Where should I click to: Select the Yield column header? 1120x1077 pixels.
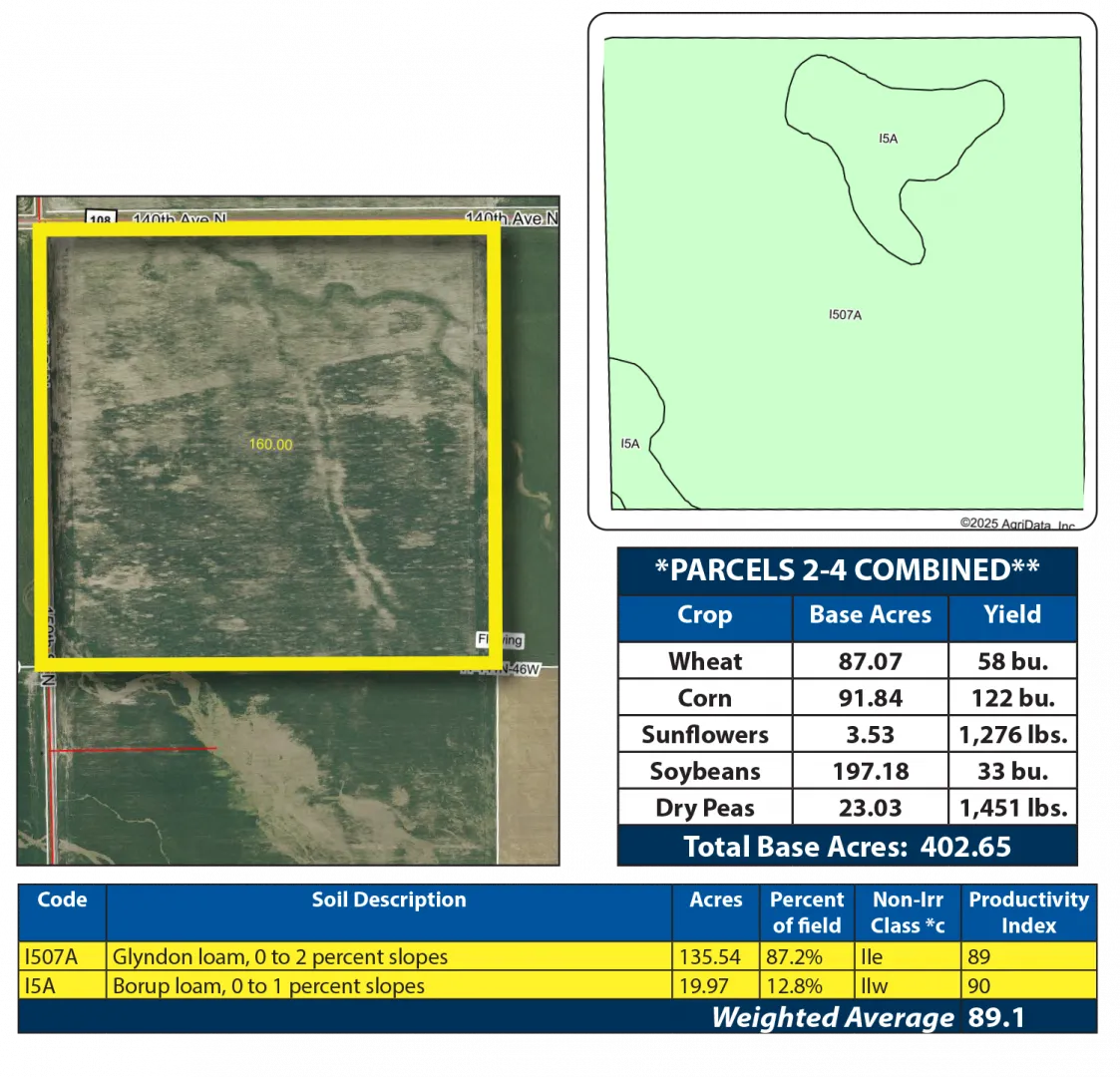(x=1011, y=615)
